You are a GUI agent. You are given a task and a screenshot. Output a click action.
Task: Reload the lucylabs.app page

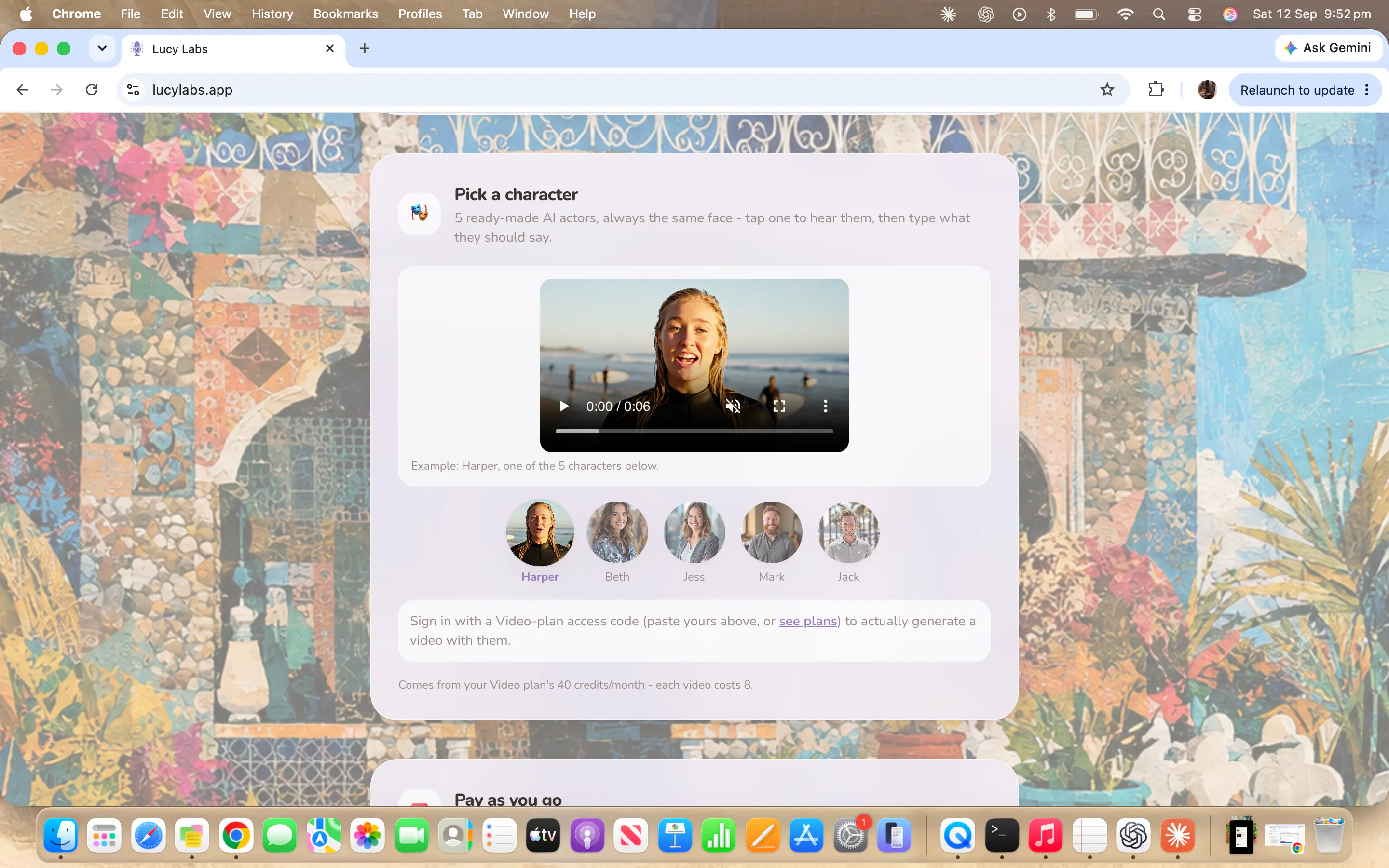(92, 90)
